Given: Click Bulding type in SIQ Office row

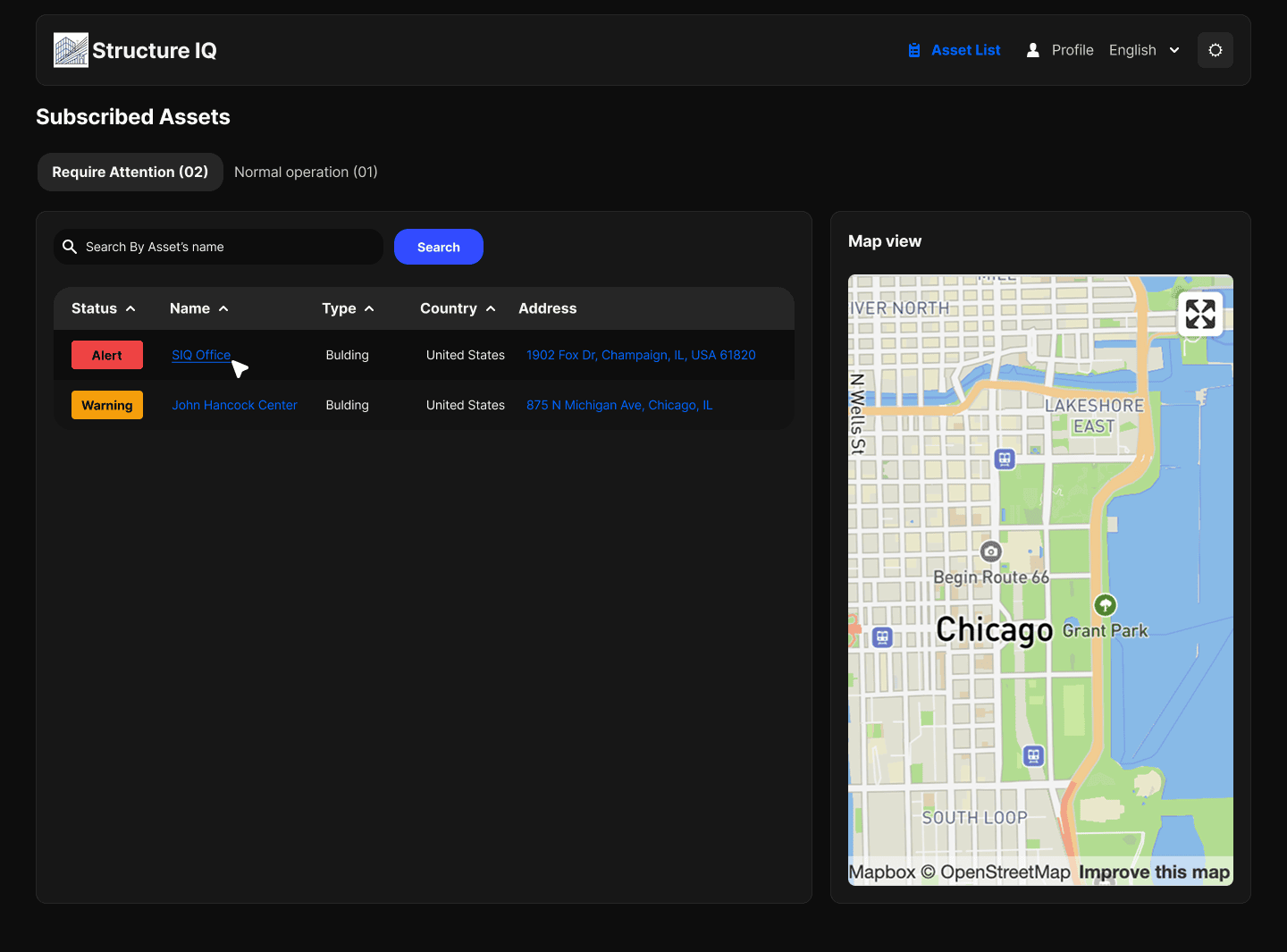Looking at the screenshot, I should click(x=347, y=355).
